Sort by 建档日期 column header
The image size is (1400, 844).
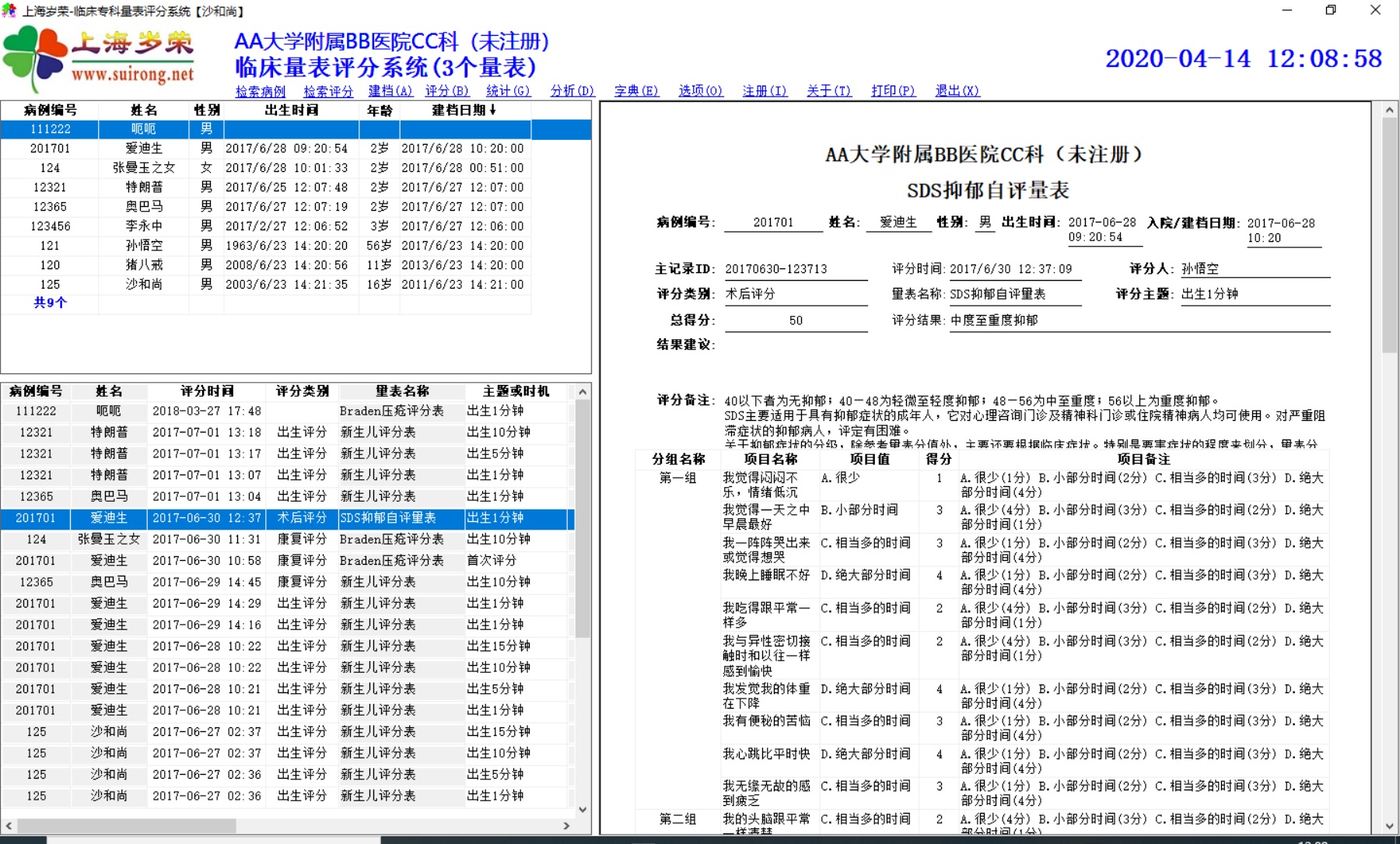[x=464, y=110]
